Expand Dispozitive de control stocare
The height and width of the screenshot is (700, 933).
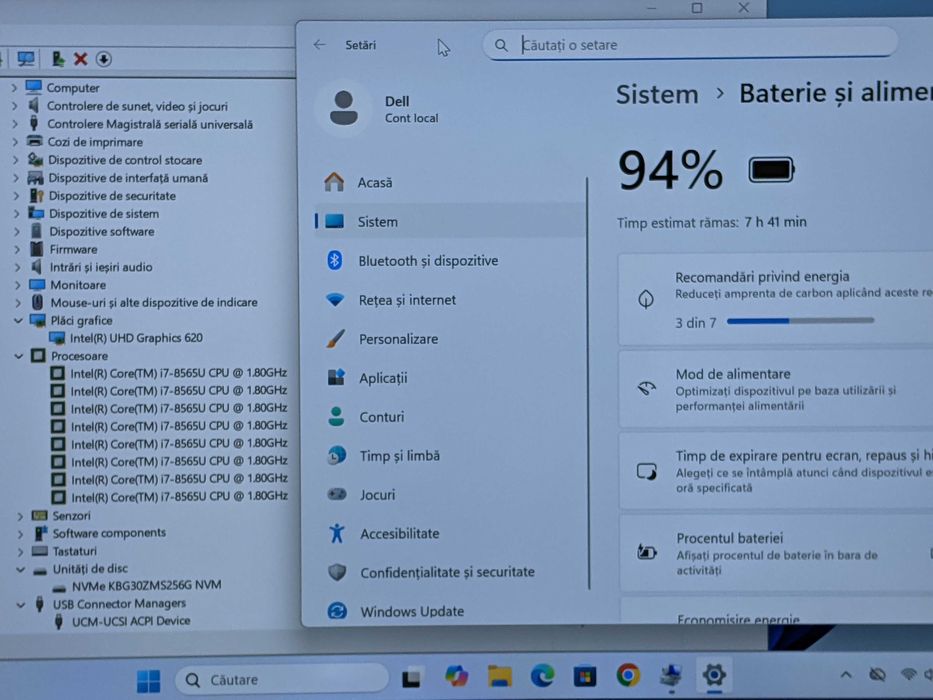point(15,160)
